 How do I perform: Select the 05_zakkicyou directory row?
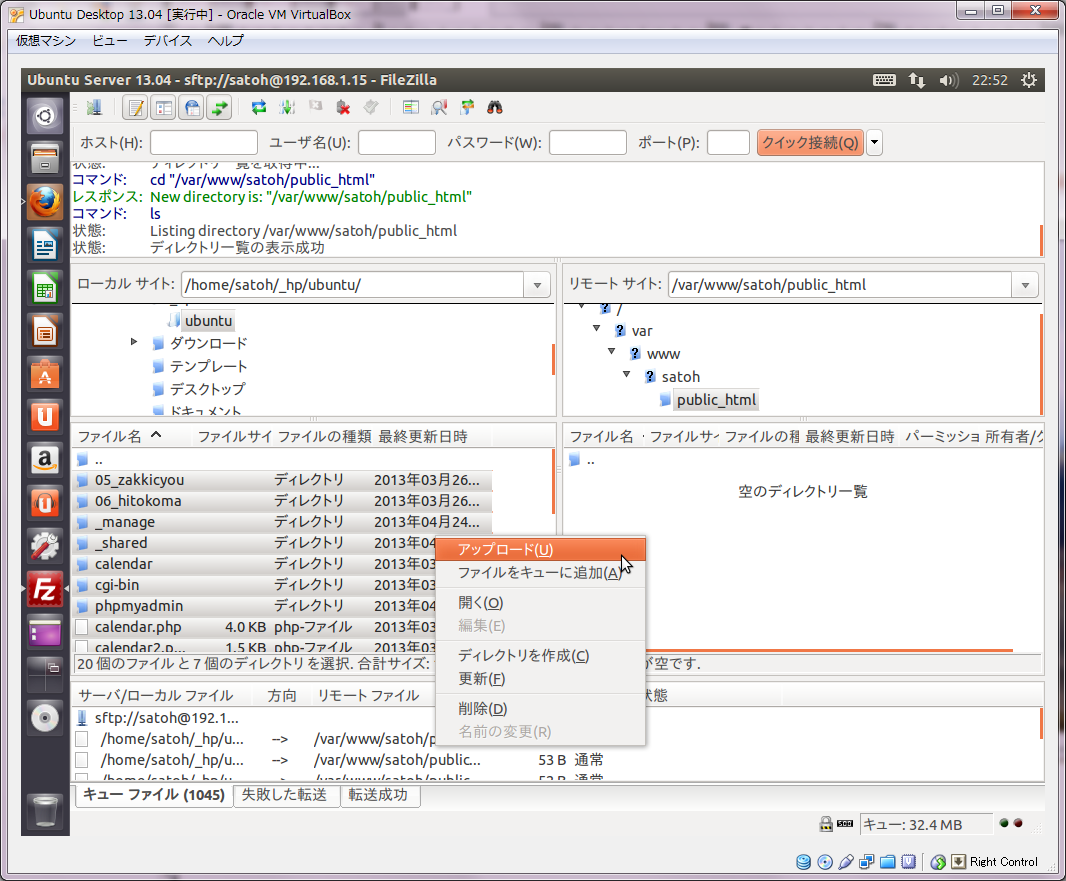282,480
